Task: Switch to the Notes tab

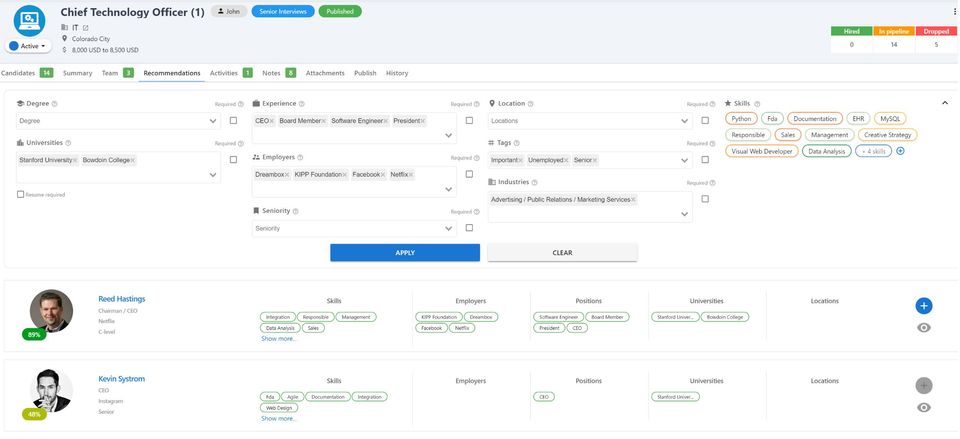Action: 279,73
